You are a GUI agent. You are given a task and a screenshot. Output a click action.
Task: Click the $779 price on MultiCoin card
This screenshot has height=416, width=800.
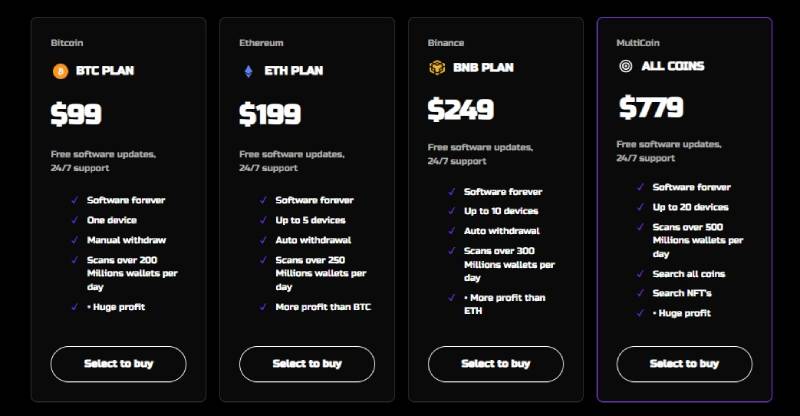point(651,107)
